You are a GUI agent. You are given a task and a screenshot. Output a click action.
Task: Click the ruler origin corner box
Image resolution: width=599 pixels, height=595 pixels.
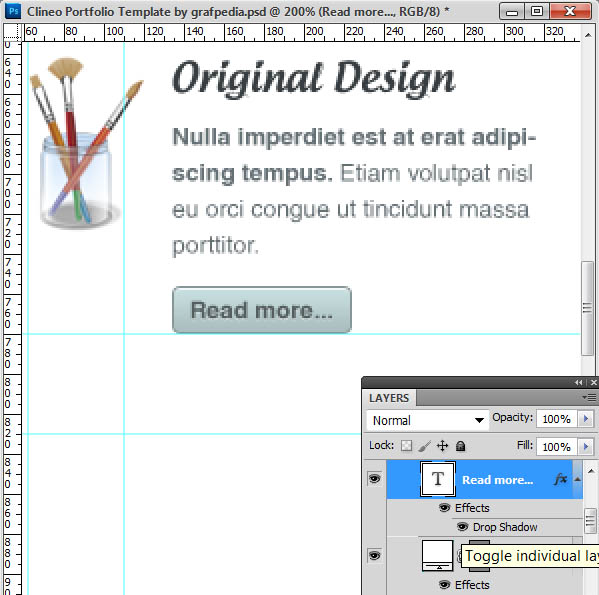(x=13, y=32)
